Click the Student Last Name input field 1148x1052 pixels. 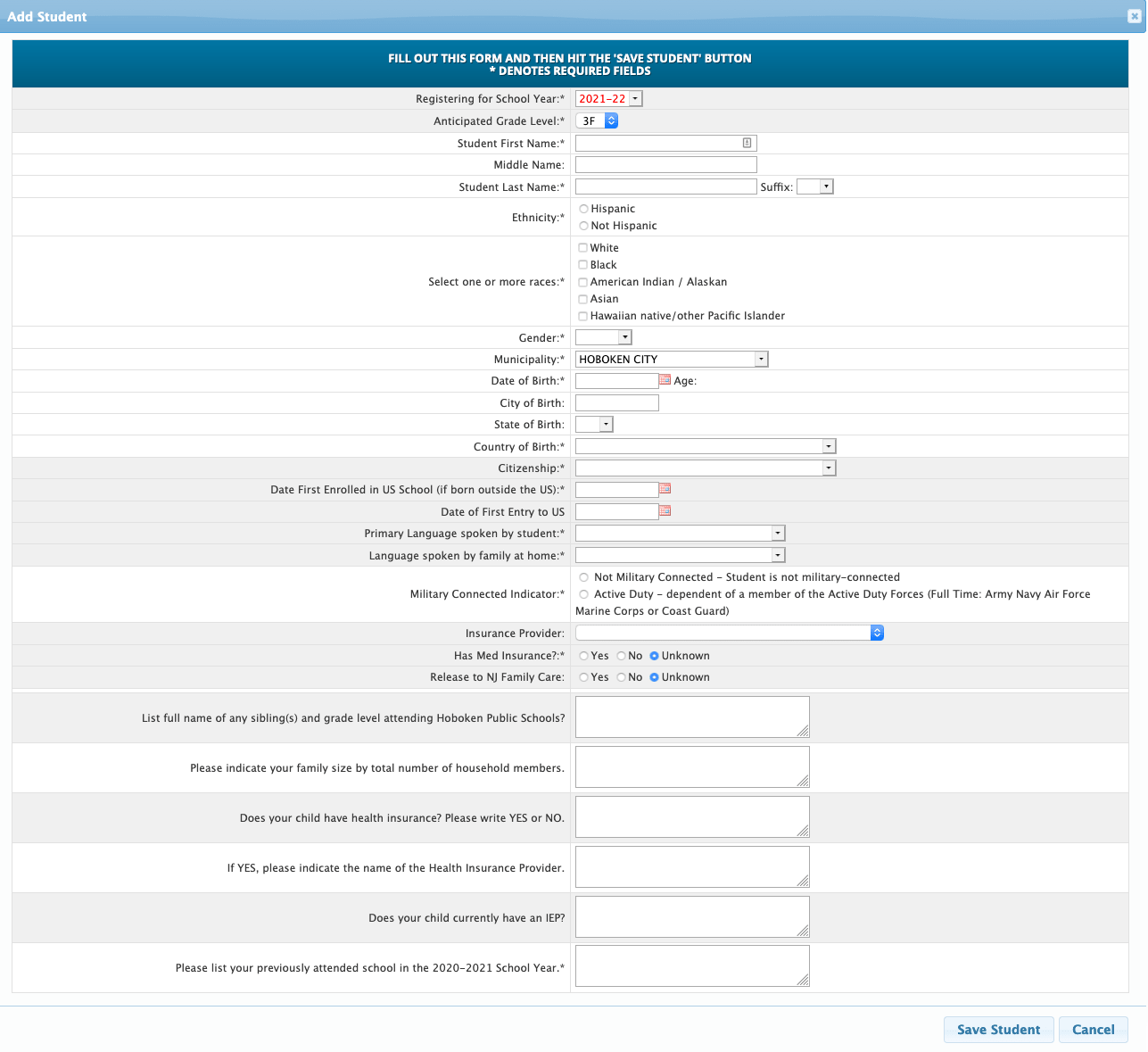click(665, 186)
